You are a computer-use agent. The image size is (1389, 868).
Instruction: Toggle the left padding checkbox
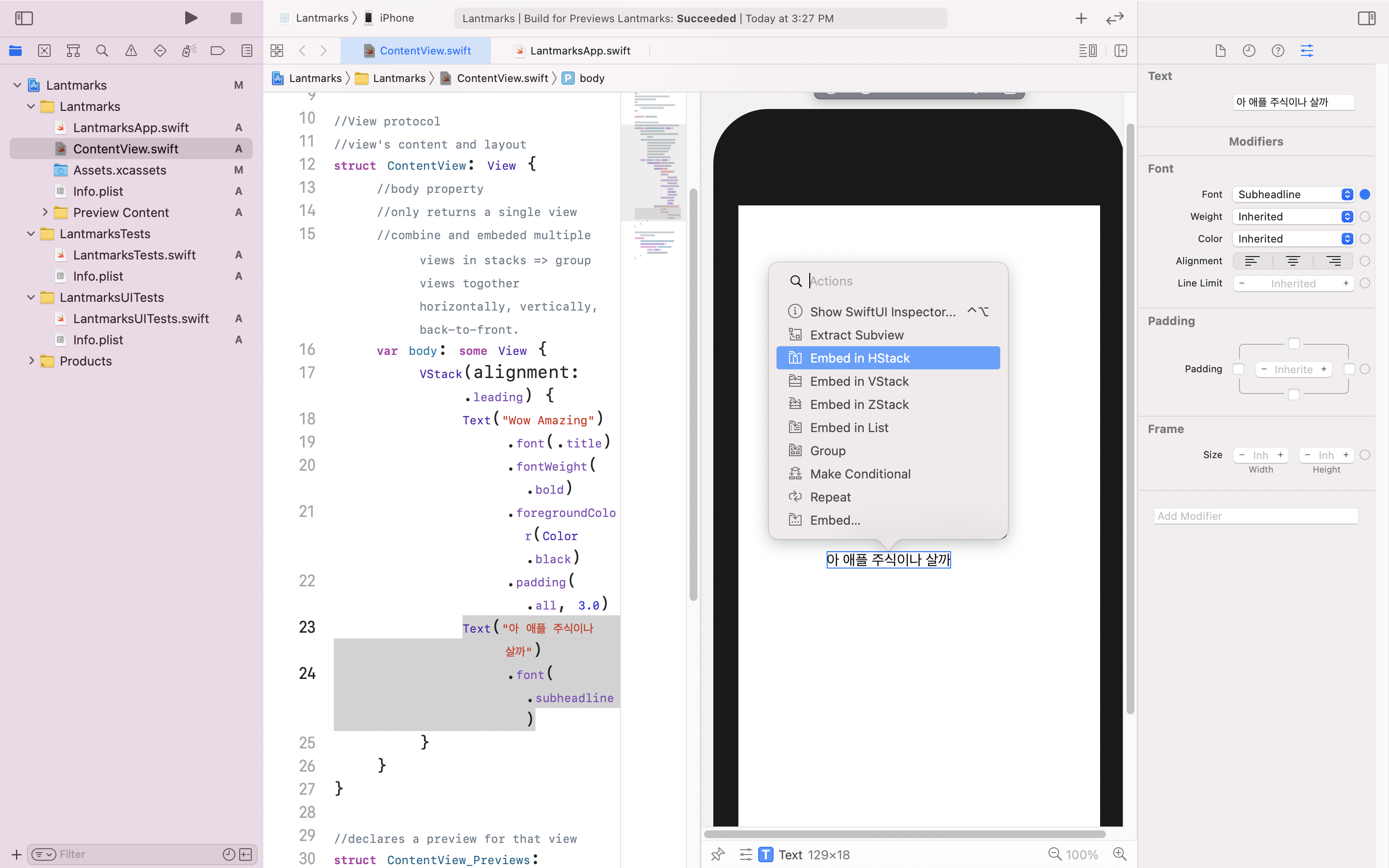pyautogui.click(x=1239, y=369)
